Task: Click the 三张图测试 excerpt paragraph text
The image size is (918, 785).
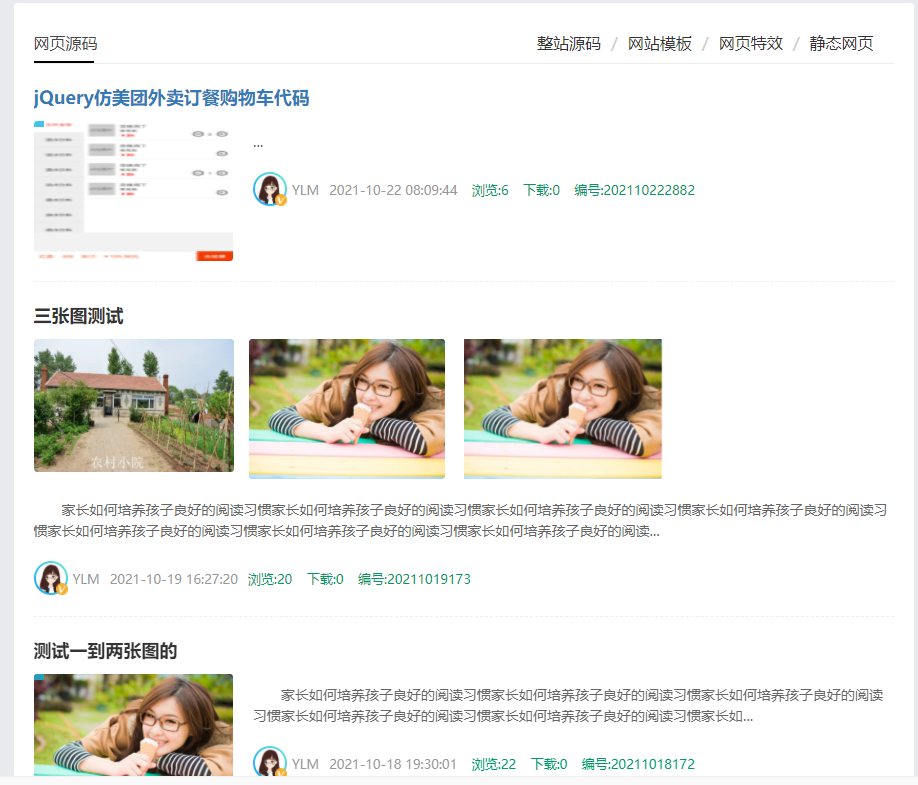Action: point(460,520)
